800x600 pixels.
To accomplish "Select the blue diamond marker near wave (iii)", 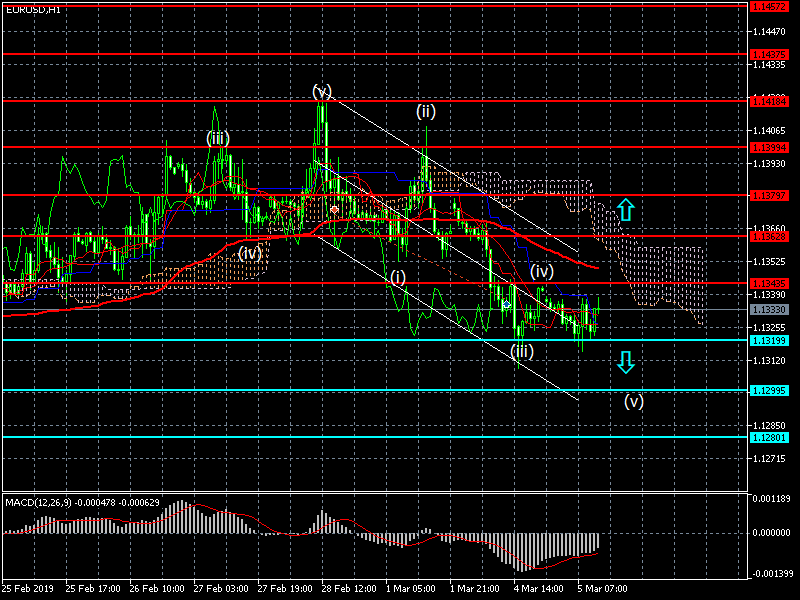I will [x=506, y=305].
